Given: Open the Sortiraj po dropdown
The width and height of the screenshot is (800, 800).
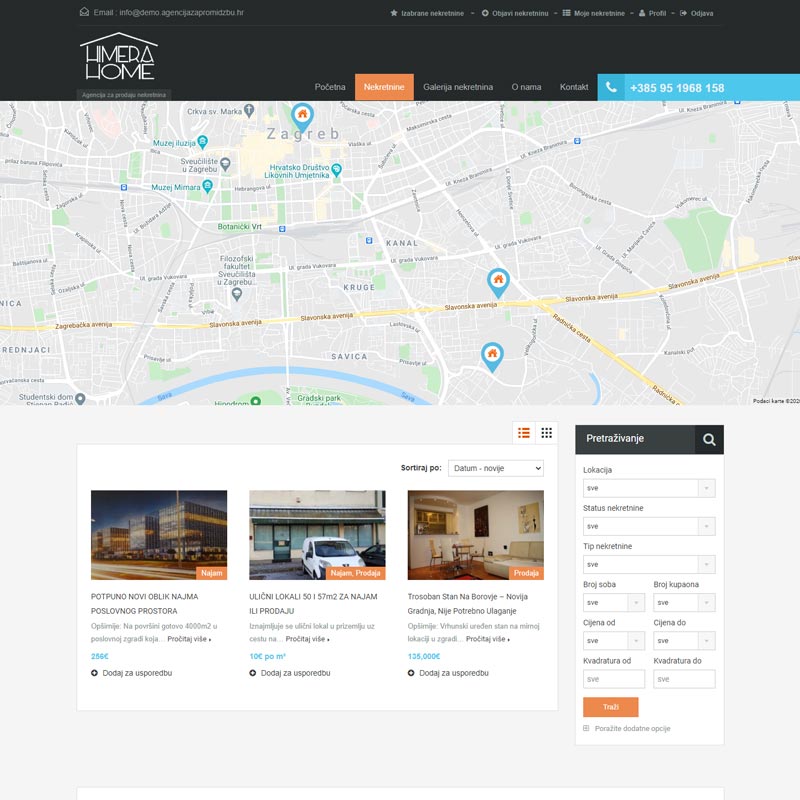Looking at the screenshot, I should pyautogui.click(x=495, y=468).
